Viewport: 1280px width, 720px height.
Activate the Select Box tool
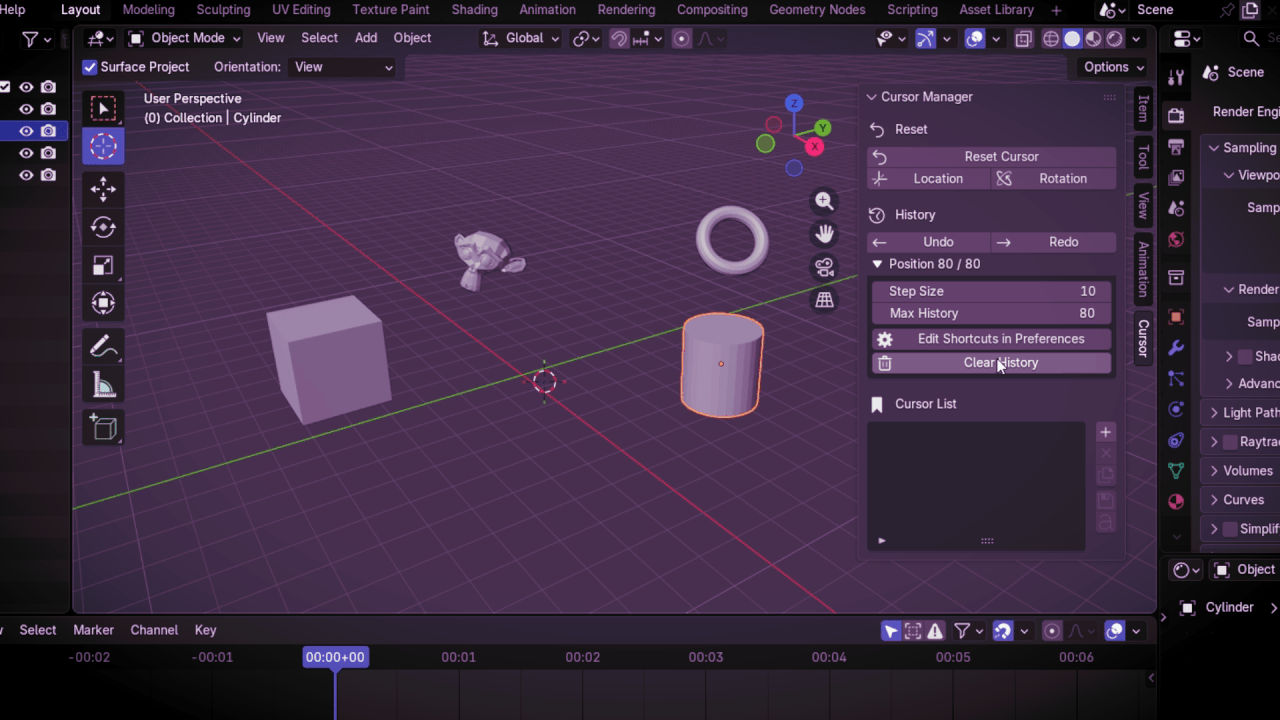tap(103, 109)
